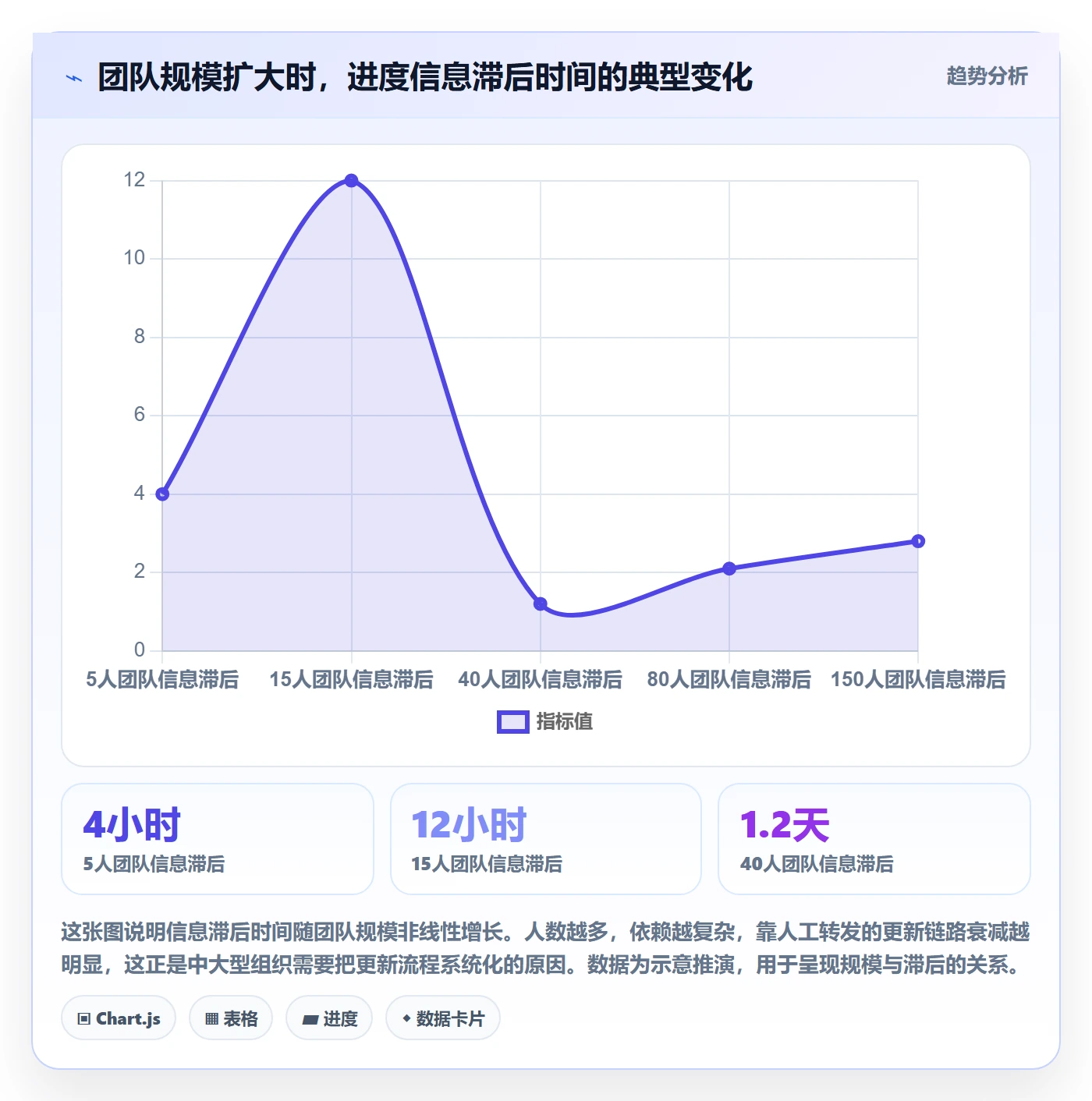Select the 5人团队信息滞后 data point on the chart
The width and height of the screenshot is (1092, 1101).
(x=162, y=494)
